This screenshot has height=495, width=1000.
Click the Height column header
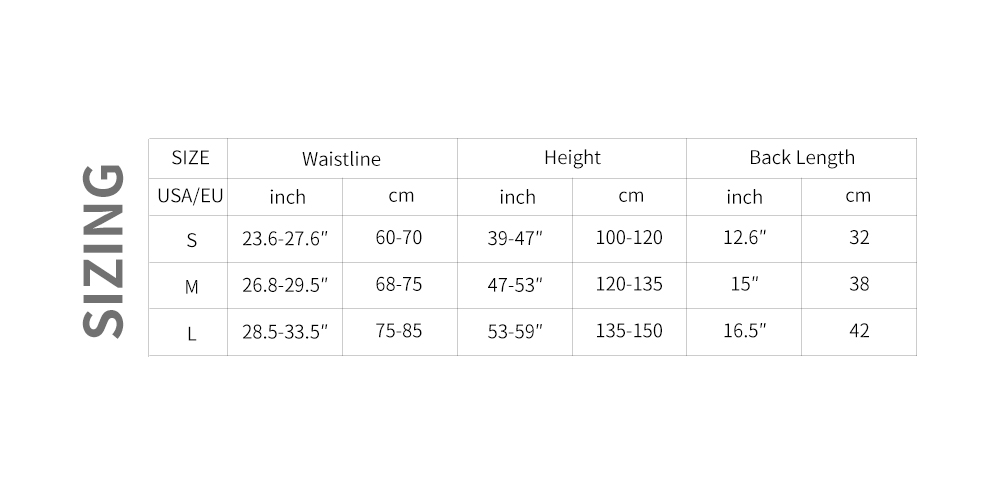point(572,158)
